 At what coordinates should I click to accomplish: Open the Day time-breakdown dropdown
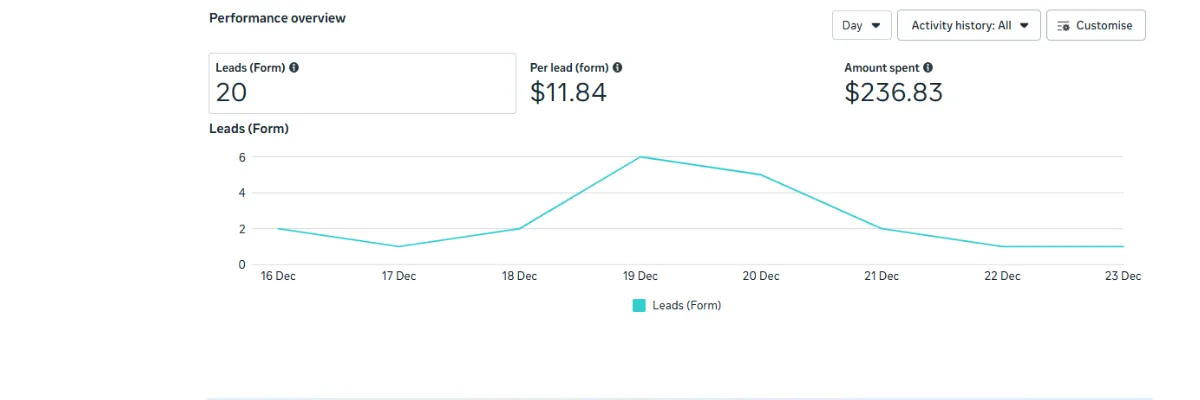(861, 25)
